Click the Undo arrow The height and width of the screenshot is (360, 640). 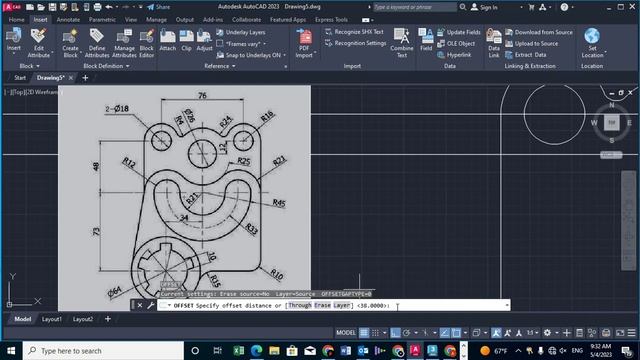(109, 7)
